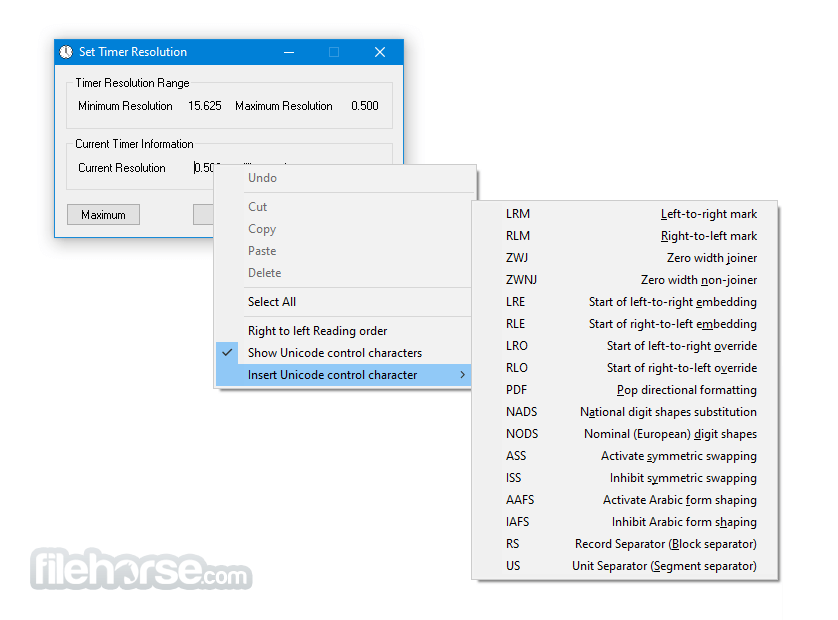Click the Maximum button
Image resolution: width=838 pixels, height=620 pixels.
point(103,215)
